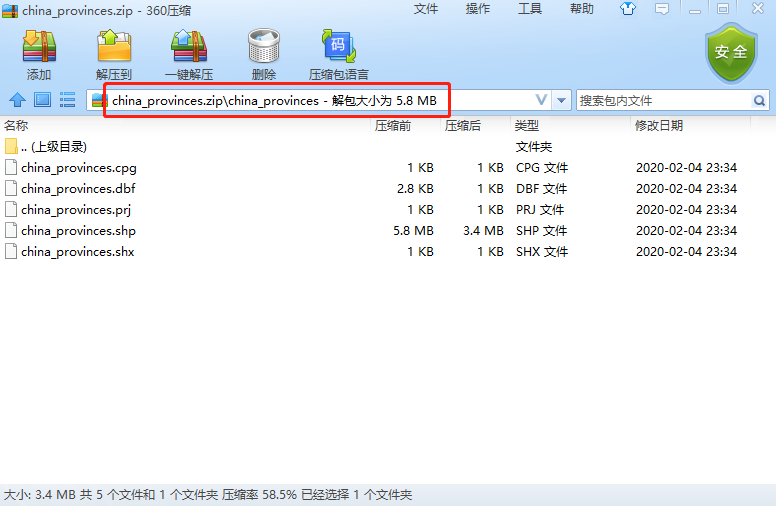Open the 操作 menu

coord(478,9)
